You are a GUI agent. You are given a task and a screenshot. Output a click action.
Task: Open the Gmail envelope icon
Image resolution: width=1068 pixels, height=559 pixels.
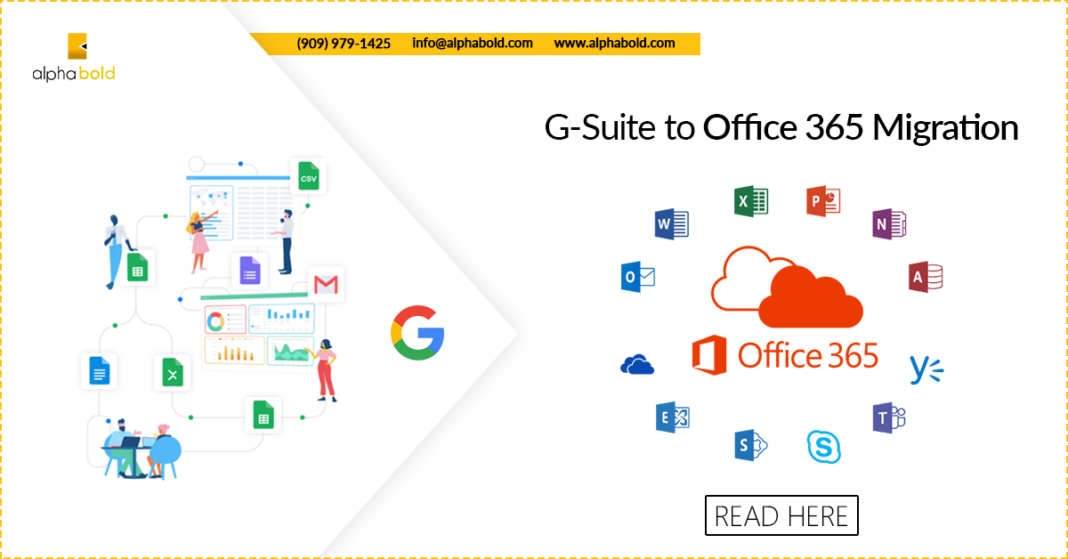click(x=326, y=285)
